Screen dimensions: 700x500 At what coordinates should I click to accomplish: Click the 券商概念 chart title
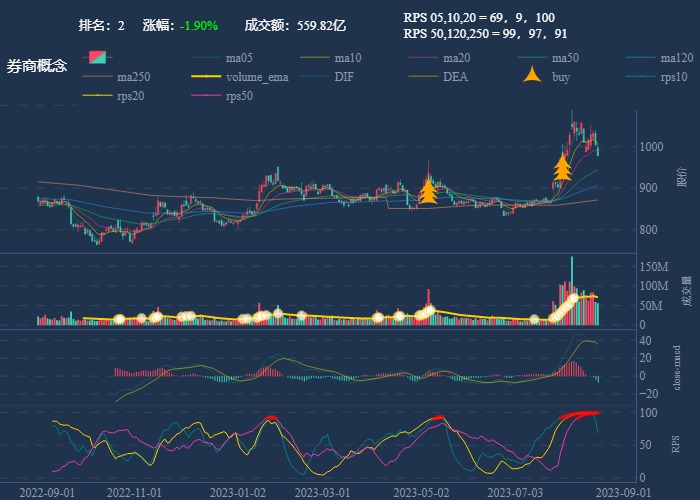pos(37,66)
